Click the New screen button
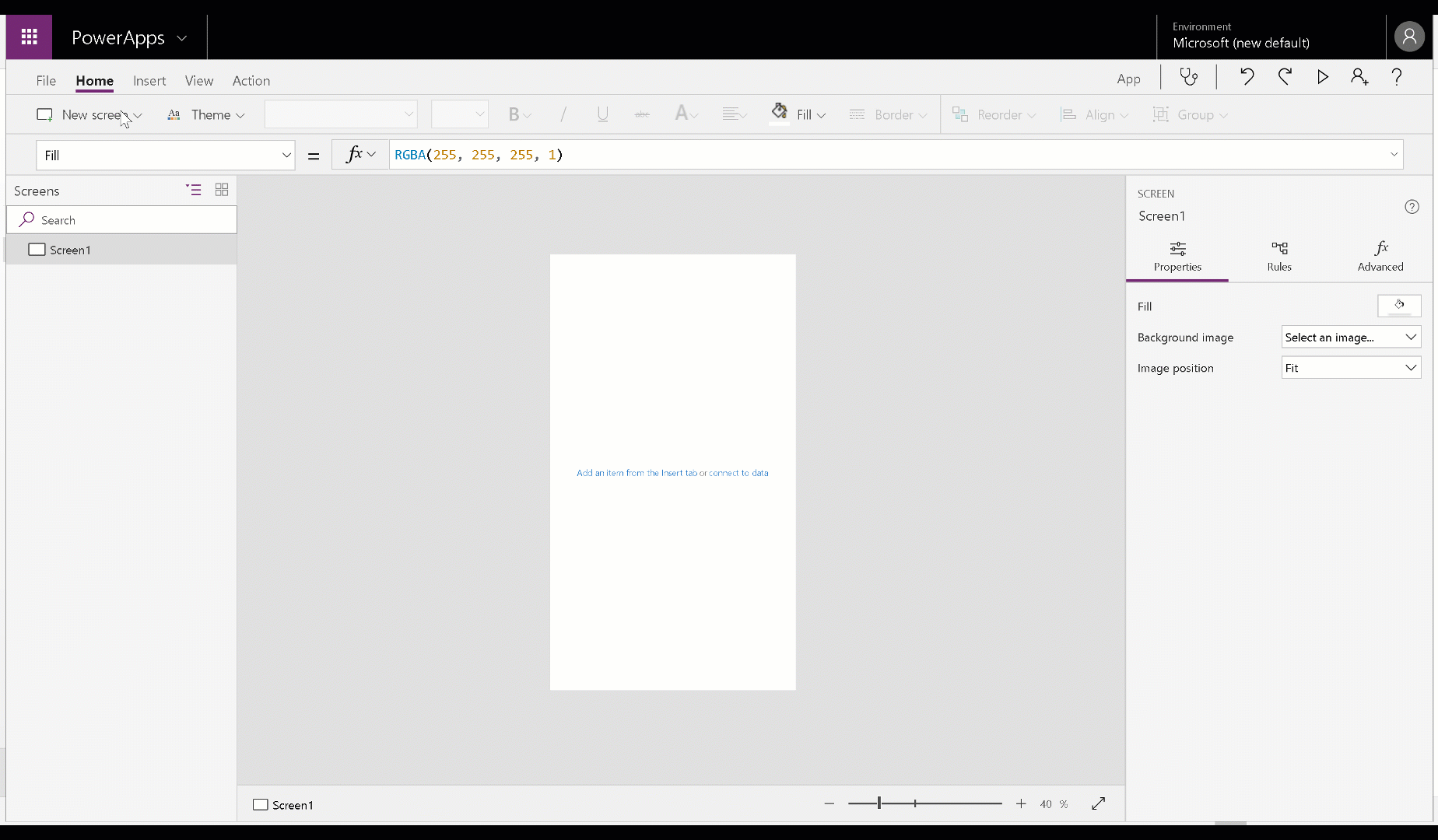Image resolution: width=1438 pixels, height=840 pixels. 89,115
